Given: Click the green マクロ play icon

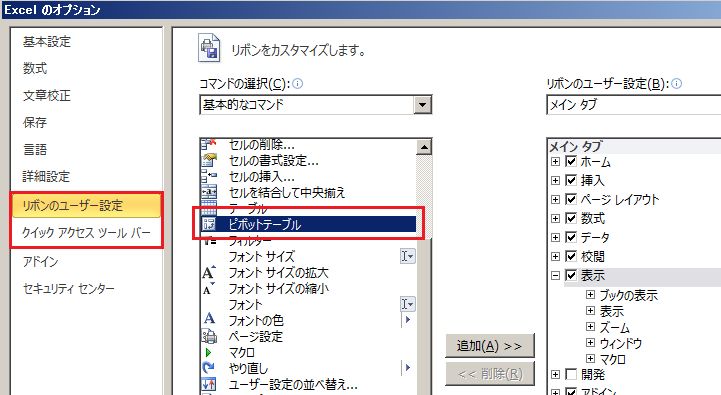Looking at the screenshot, I should tap(208, 352).
